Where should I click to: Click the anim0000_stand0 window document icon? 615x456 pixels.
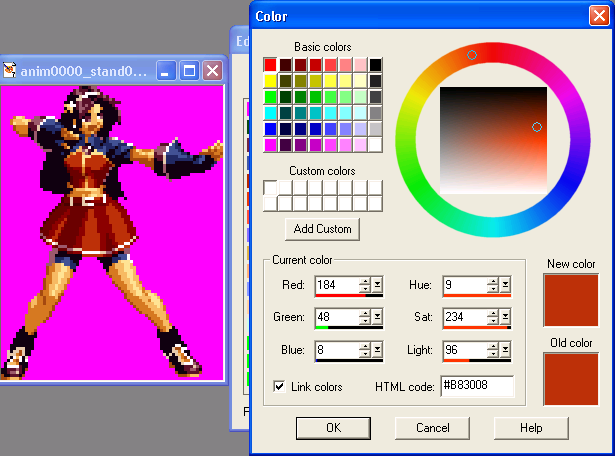click(9, 71)
